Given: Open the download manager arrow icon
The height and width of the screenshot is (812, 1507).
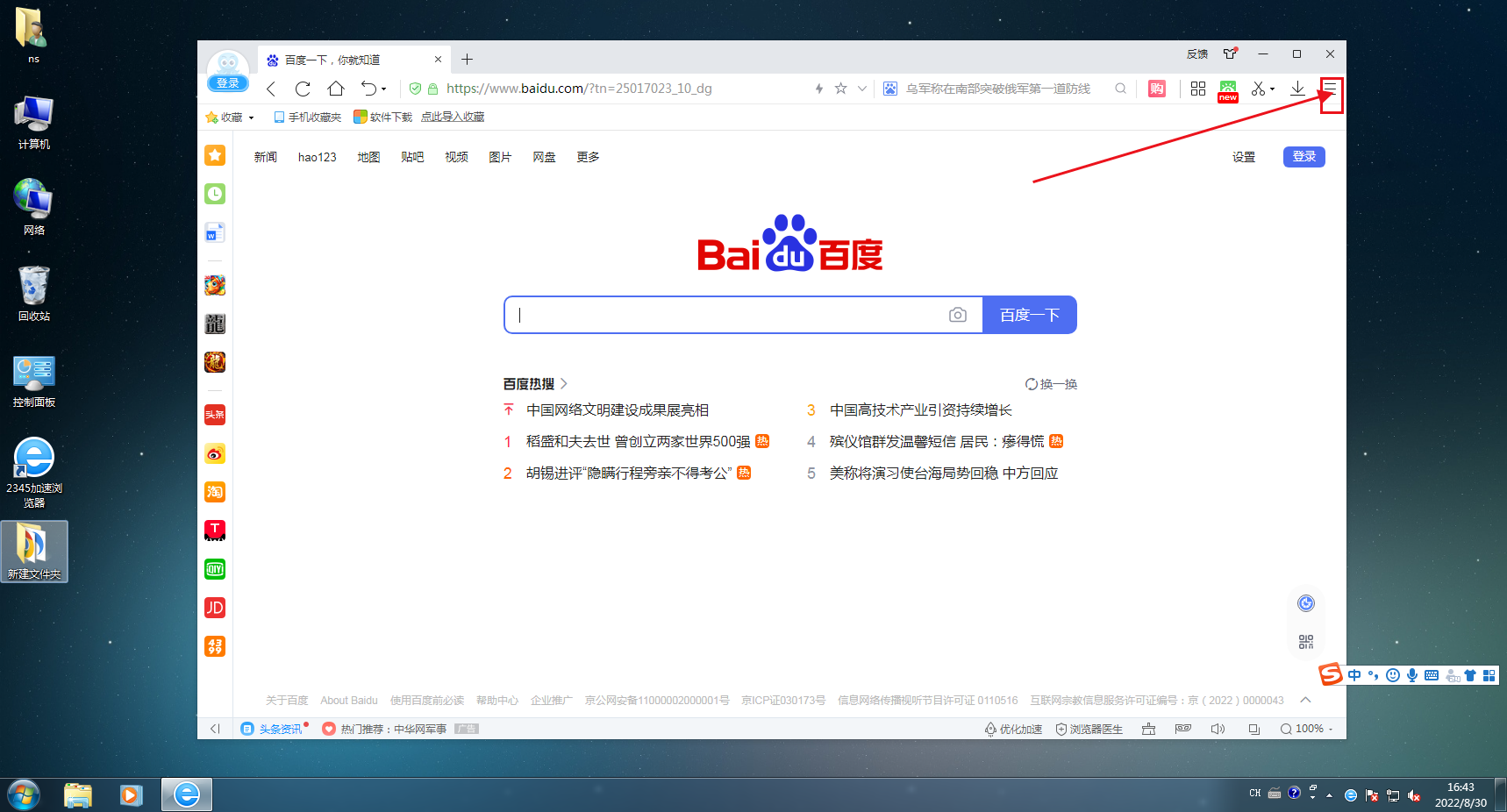Looking at the screenshot, I should (1297, 88).
